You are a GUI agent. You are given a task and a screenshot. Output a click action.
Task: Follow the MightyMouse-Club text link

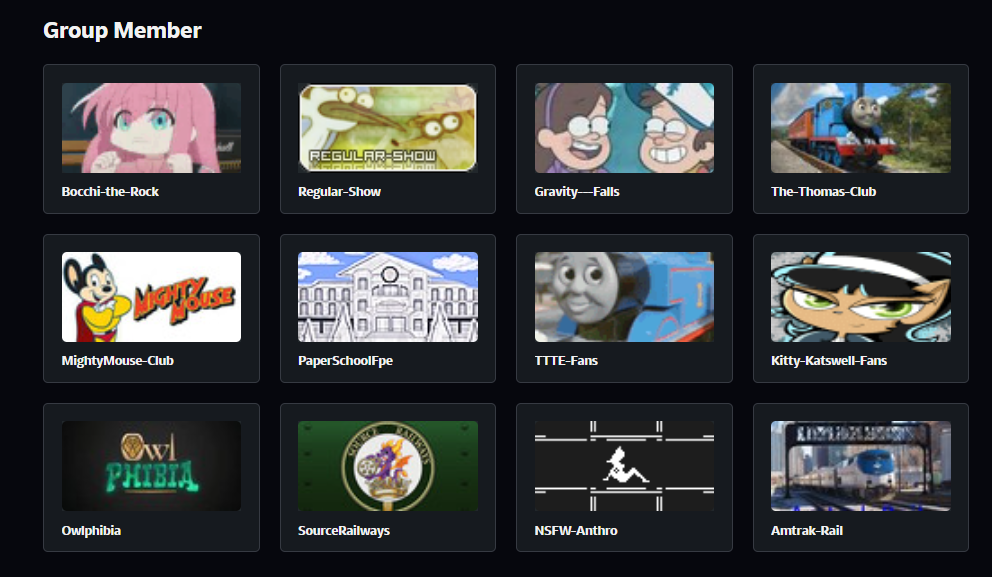click(x=118, y=361)
